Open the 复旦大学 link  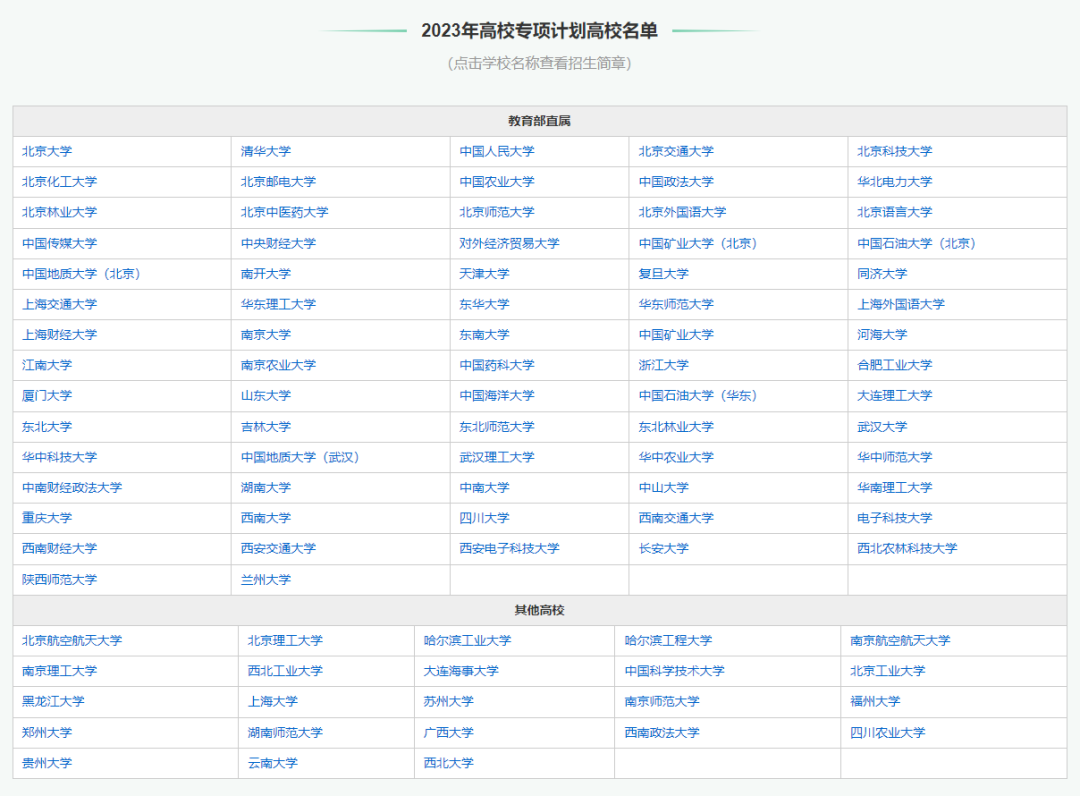(664, 273)
